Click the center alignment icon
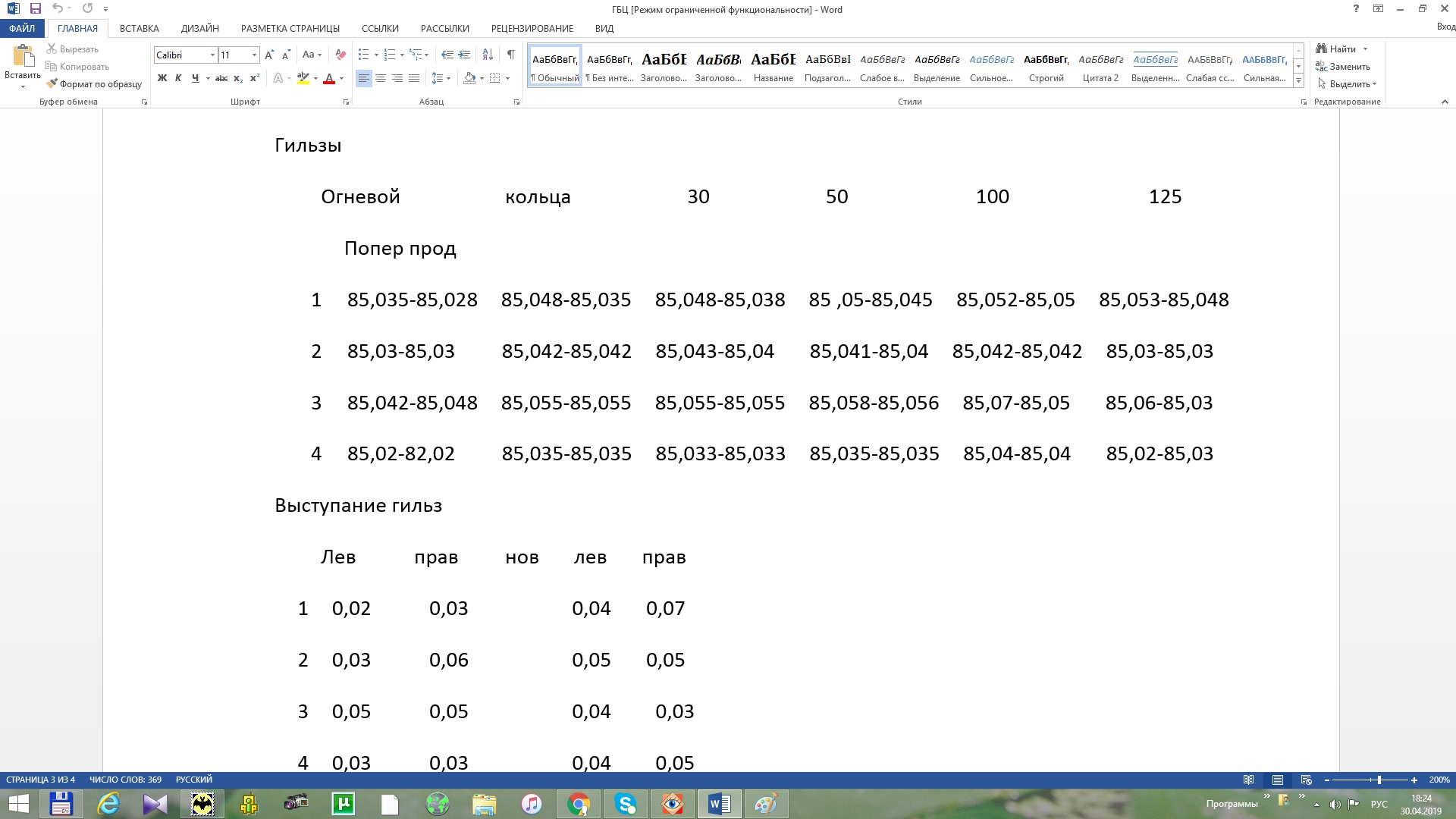1456x819 pixels. click(381, 78)
